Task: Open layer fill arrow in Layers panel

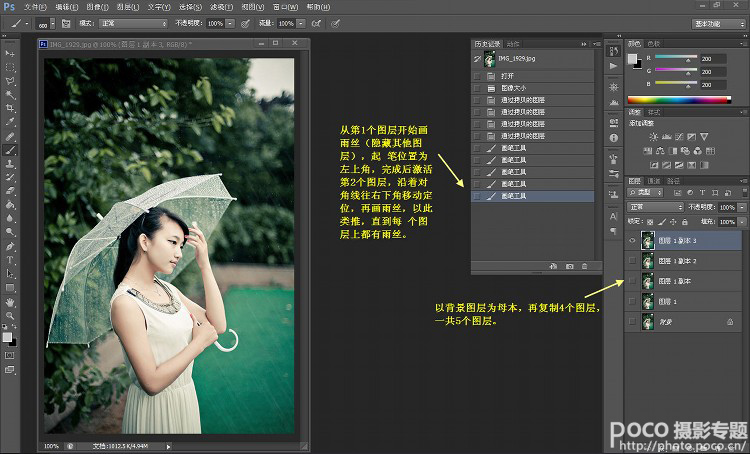Action: click(x=742, y=222)
